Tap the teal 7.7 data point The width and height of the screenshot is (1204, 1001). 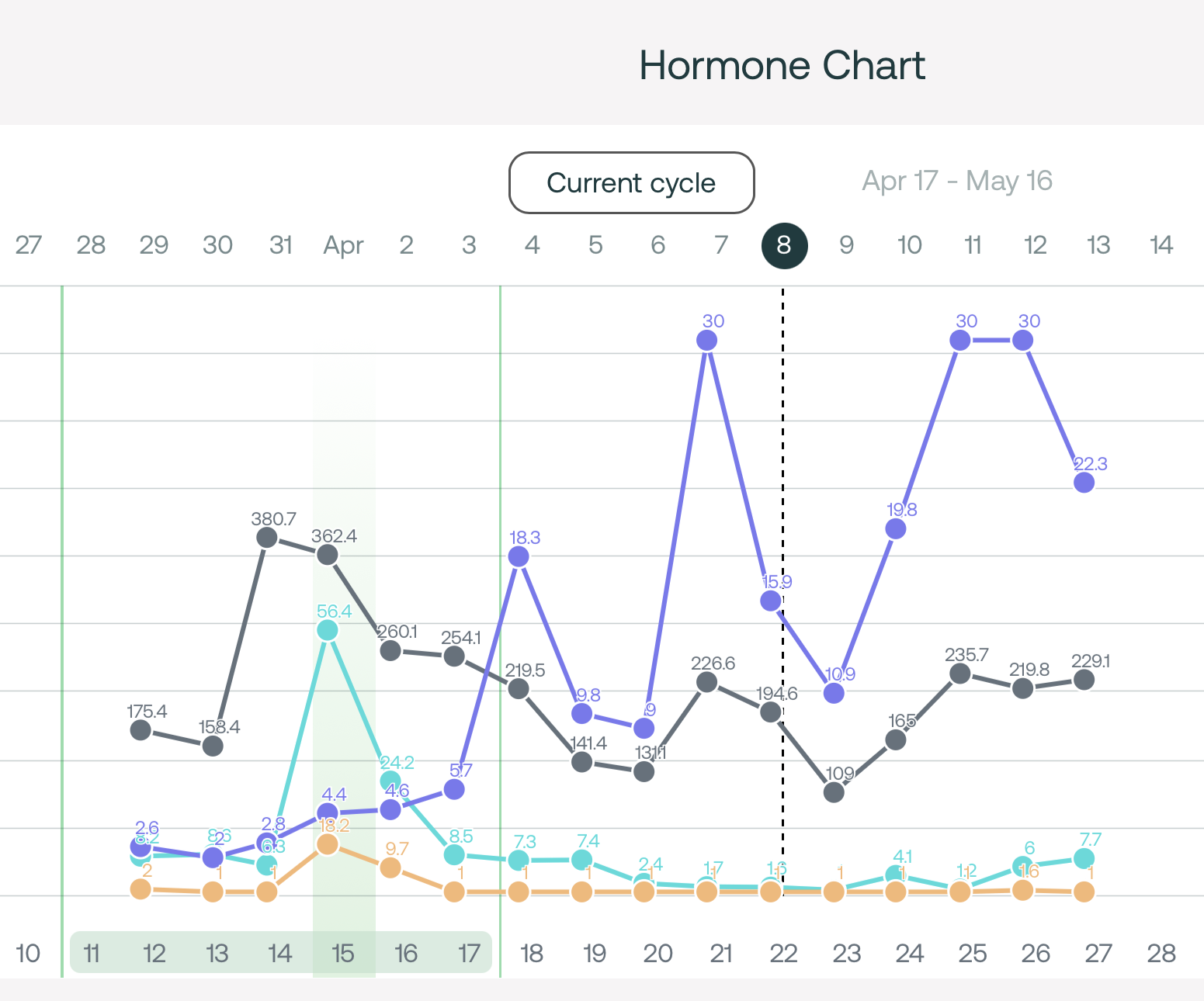[1084, 858]
